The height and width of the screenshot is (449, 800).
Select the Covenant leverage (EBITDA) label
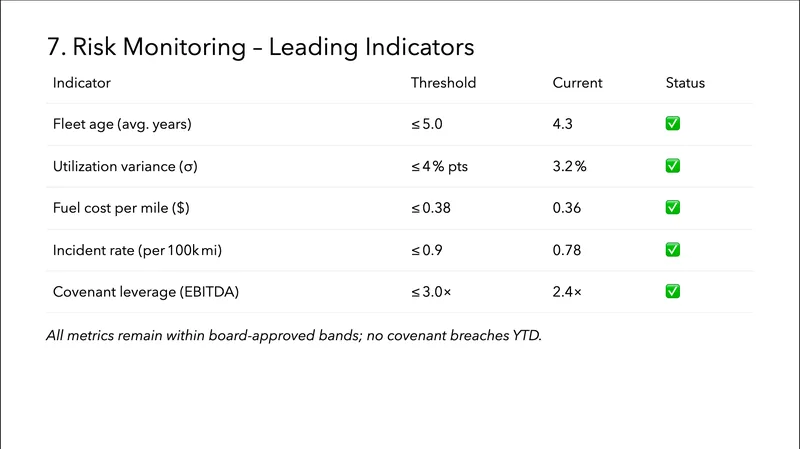pyautogui.click(x=146, y=292)
